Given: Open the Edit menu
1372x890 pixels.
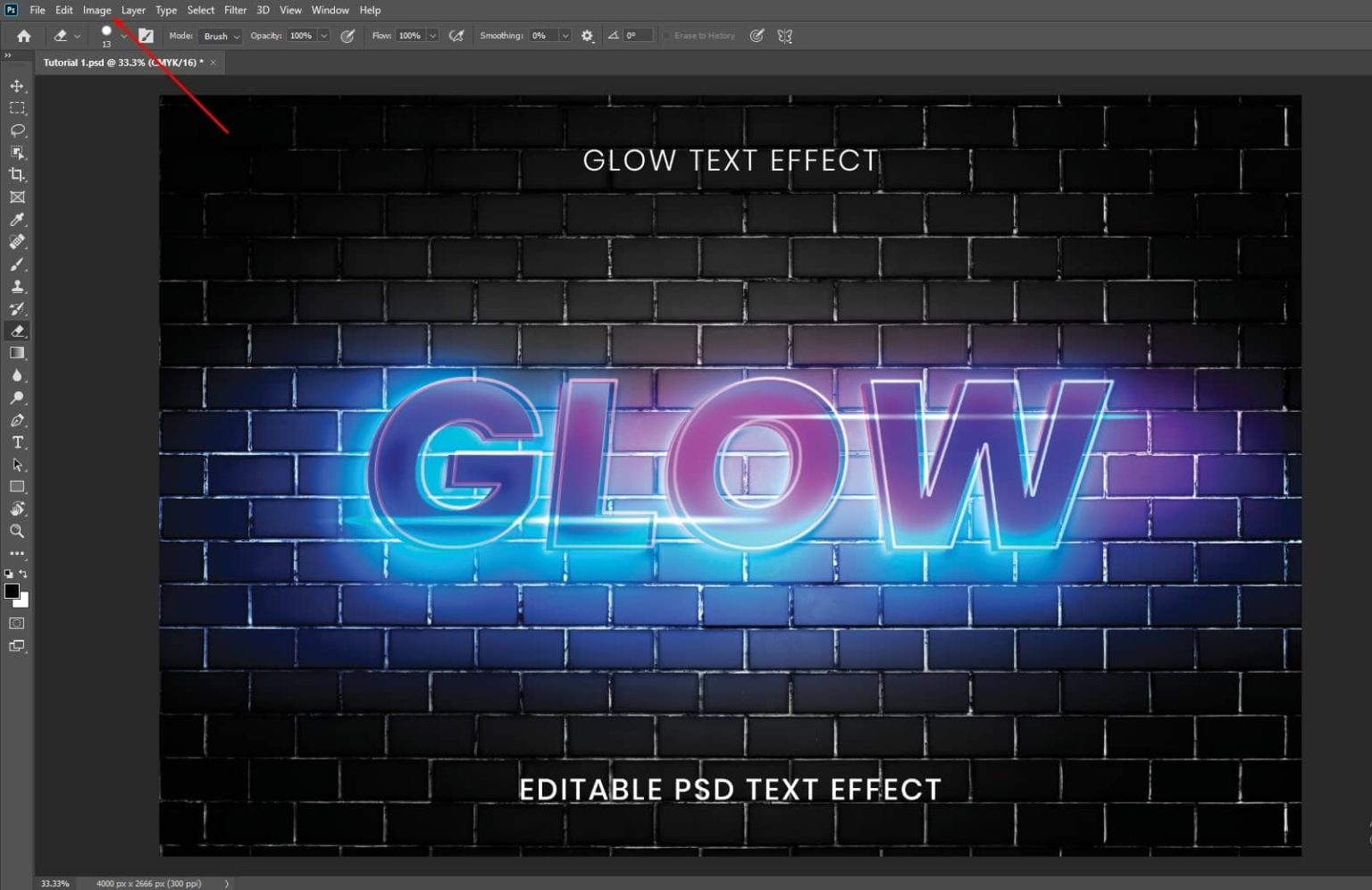Looking at the screenshot, I should [64, 10].
